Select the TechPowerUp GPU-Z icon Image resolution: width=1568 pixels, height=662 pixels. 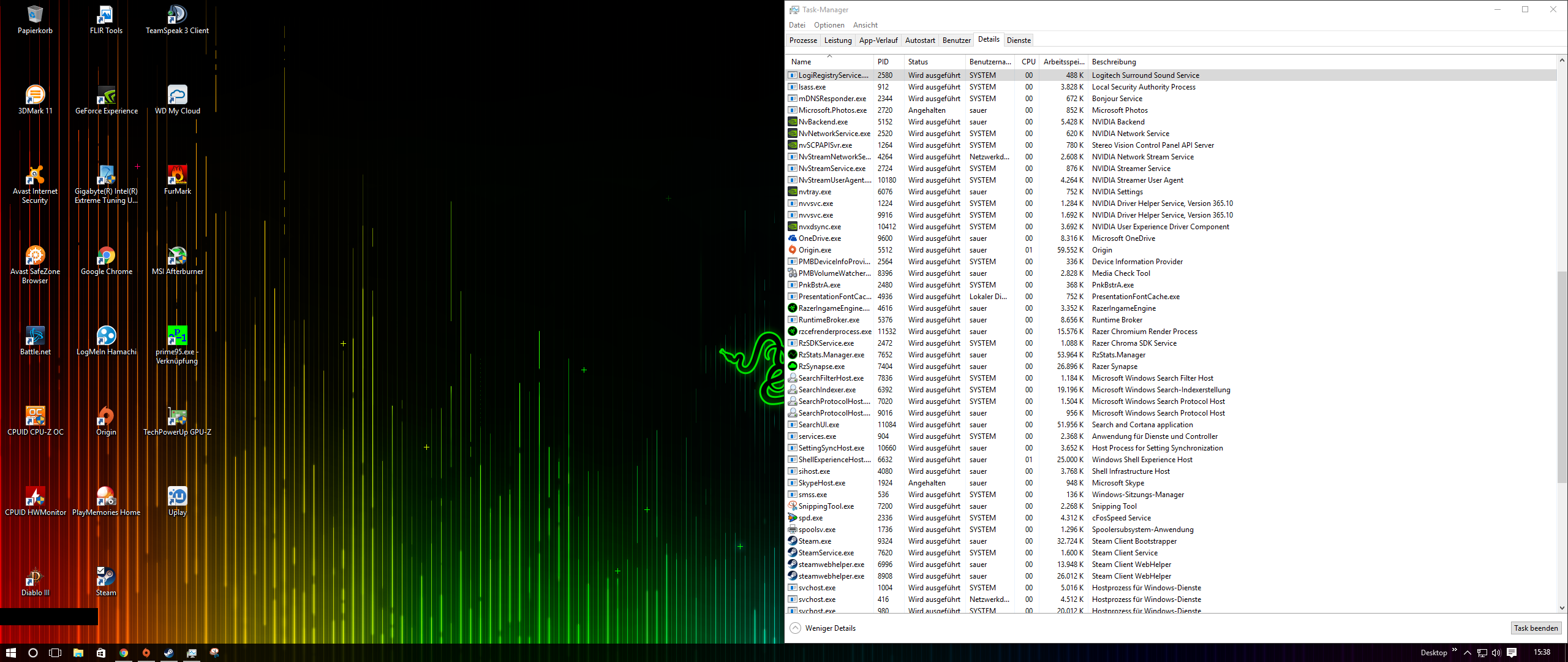[x=178, y=417]
